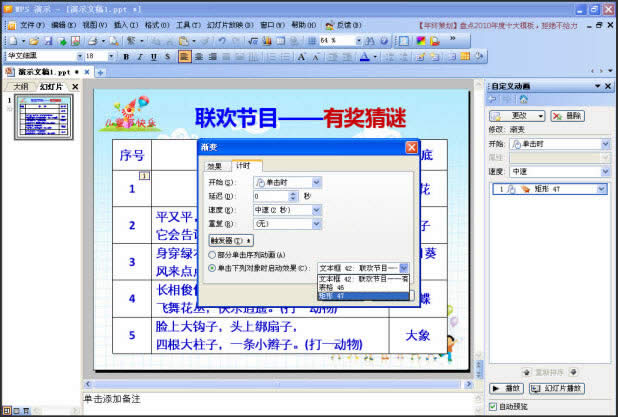Click the 触发器 button
The height and width of the screenshot is (417, 618).
click(230, 240)
